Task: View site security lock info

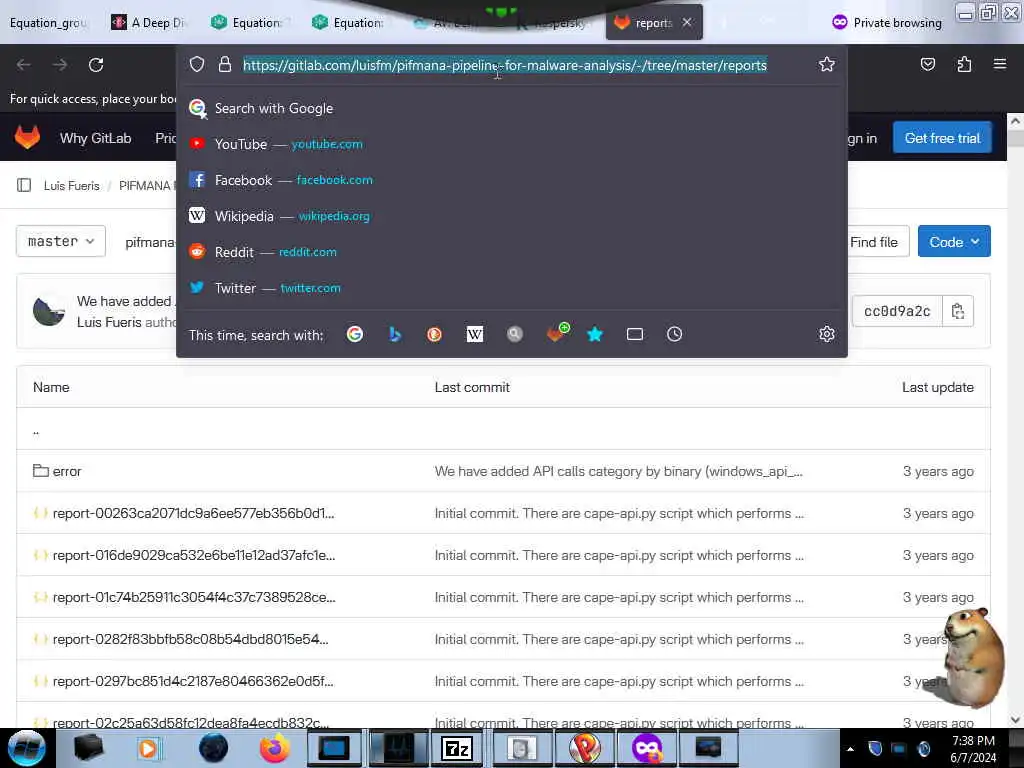Action: [x=225, y=64]
